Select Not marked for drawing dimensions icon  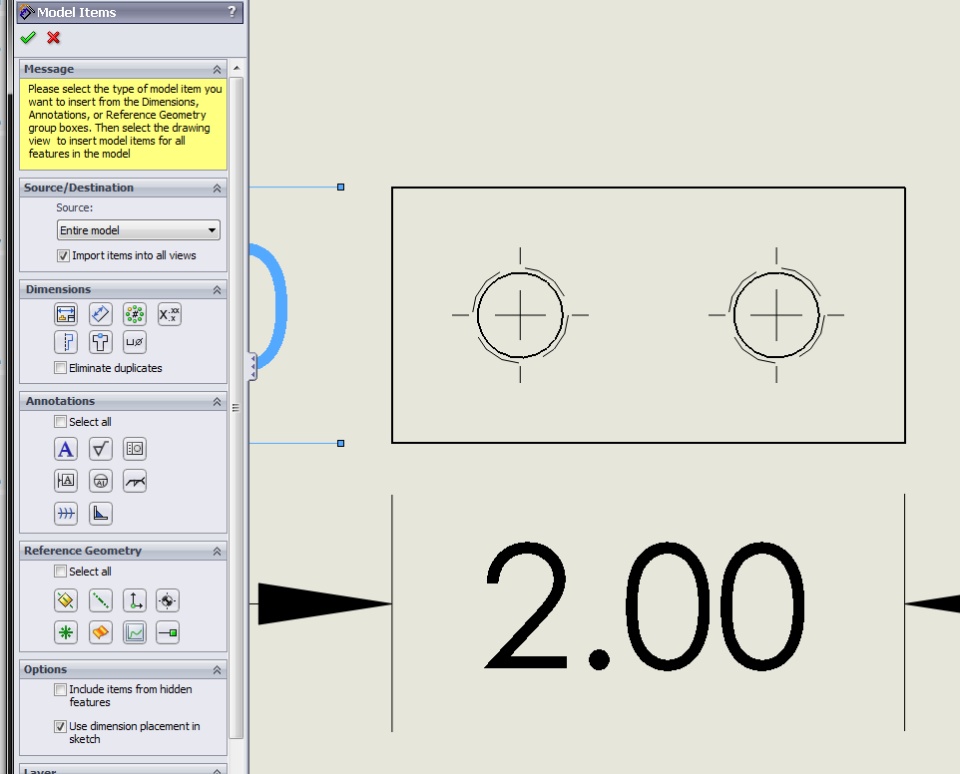100,315
